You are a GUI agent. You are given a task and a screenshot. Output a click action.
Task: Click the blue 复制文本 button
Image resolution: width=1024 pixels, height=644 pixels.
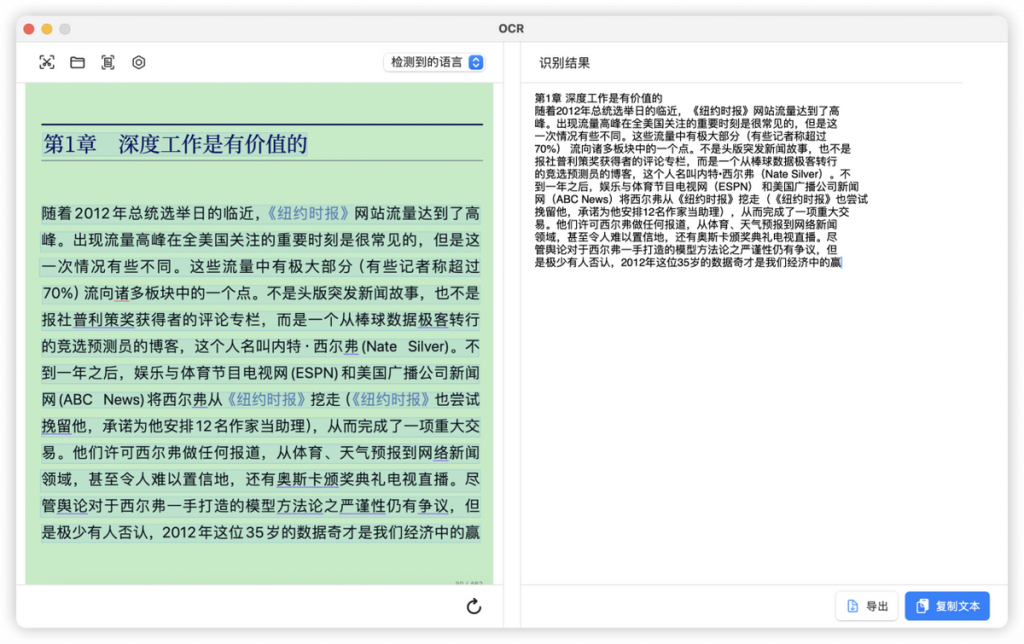[947, 606]
